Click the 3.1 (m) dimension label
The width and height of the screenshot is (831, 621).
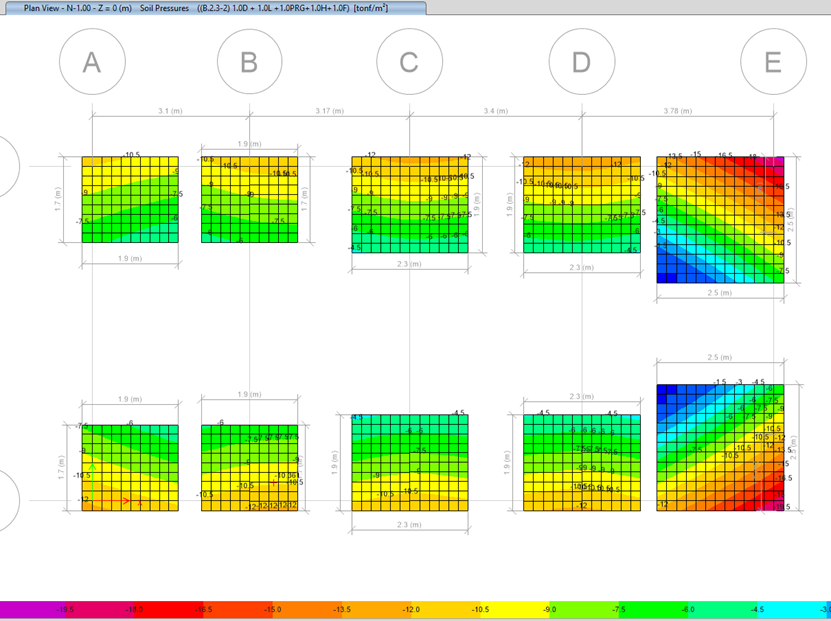170,110
